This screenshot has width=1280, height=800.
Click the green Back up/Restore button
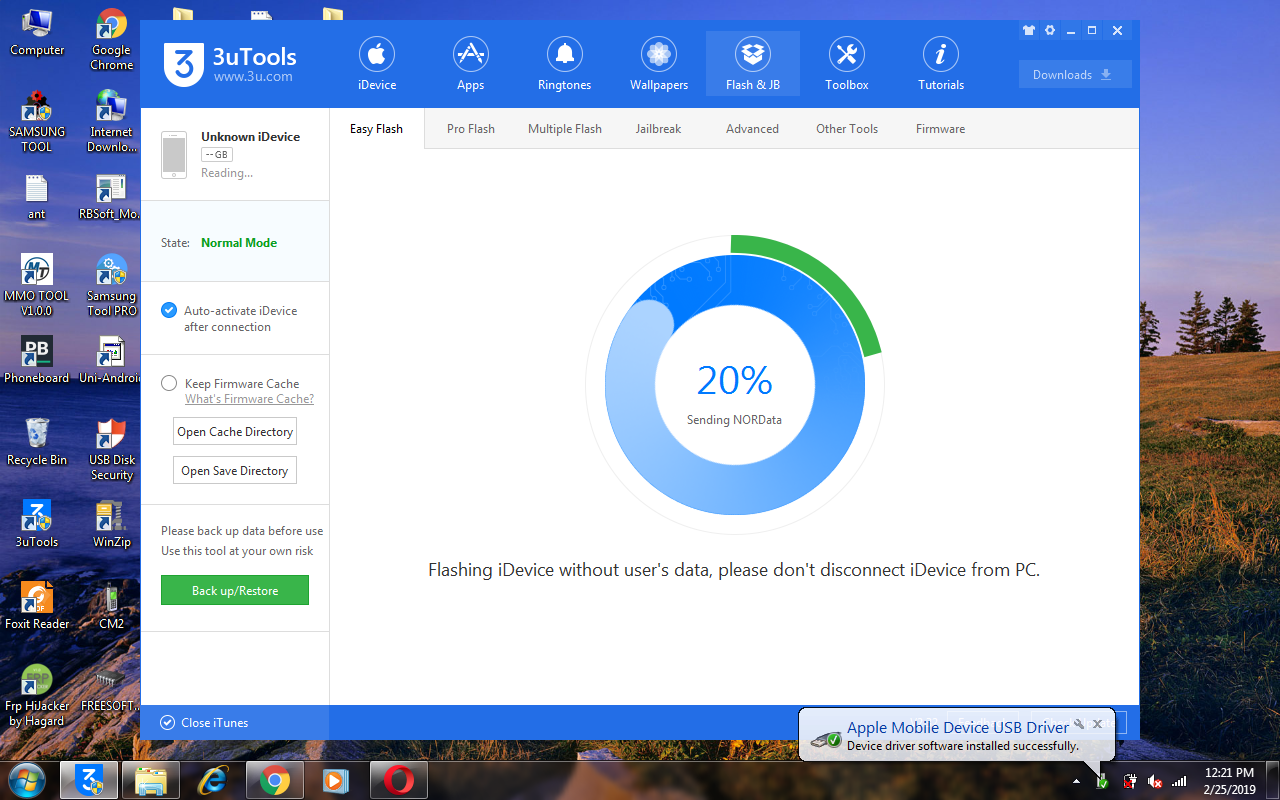point(235,591)
